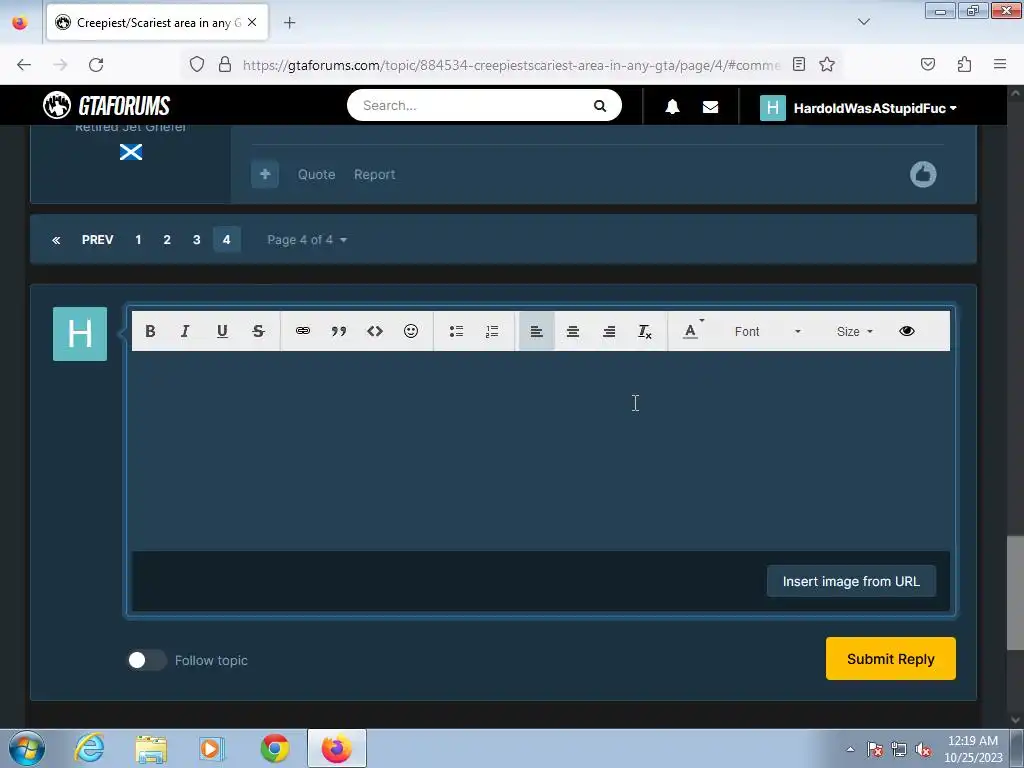
Task: Launch Internet Explorer from the taskbar
Action: [89, 748]
